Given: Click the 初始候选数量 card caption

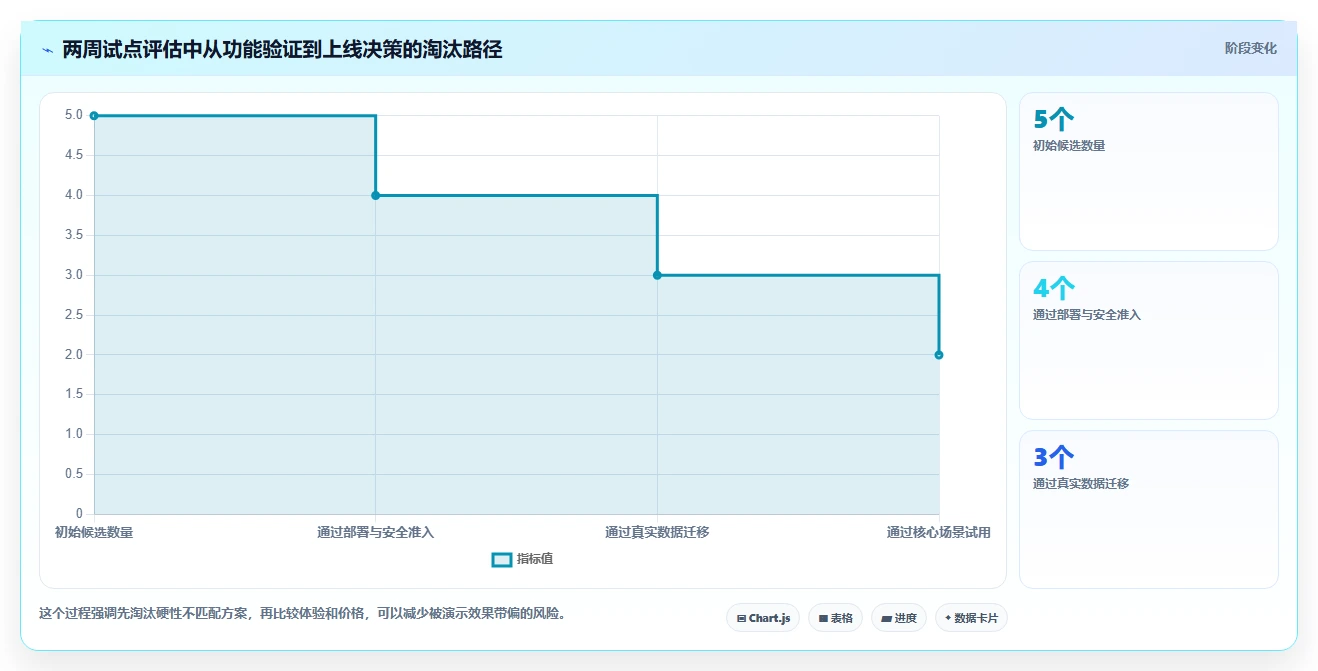Looking at the screenshot, I should point(1069,146).
